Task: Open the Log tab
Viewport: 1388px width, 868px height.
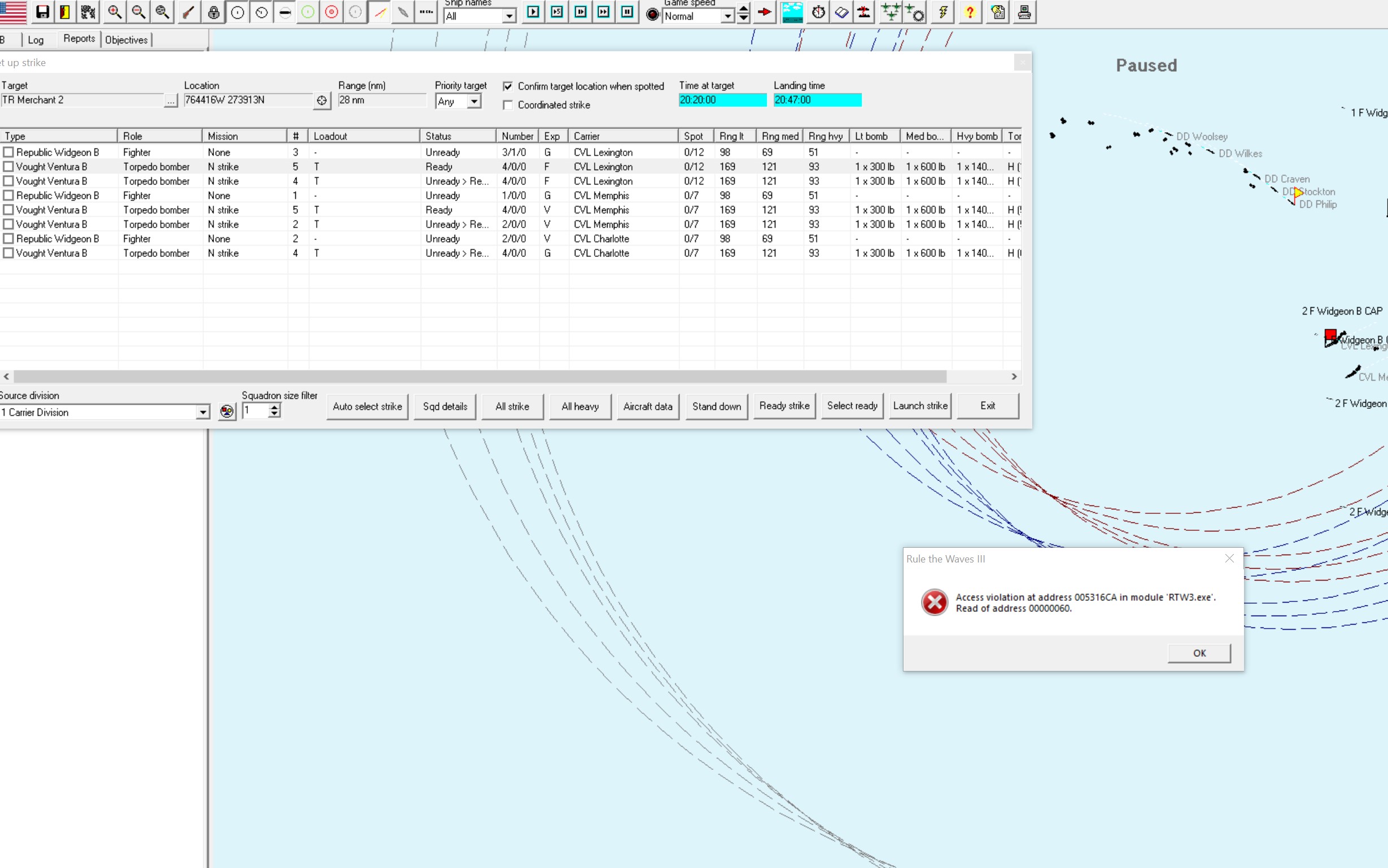Action: tap(36, 40)
